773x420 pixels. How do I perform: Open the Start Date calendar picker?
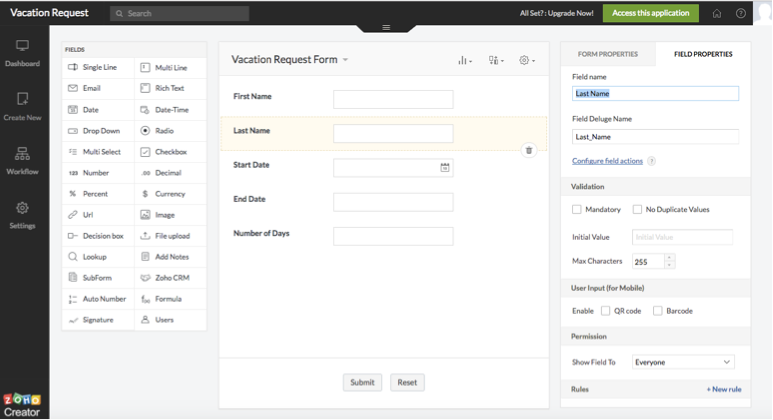pos(445,168)
